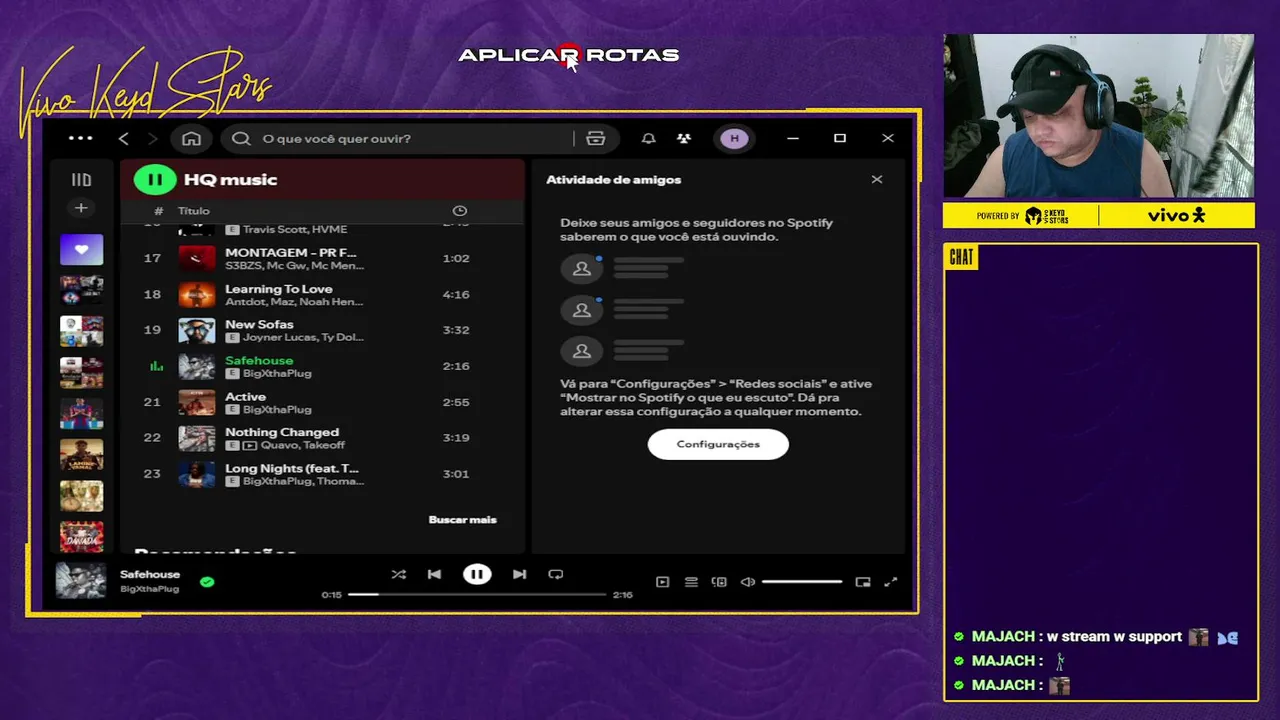The width and height of the screenshot is (1280, 720).
Task: Click album art of Learning To Love
Action: click(197, 294)
